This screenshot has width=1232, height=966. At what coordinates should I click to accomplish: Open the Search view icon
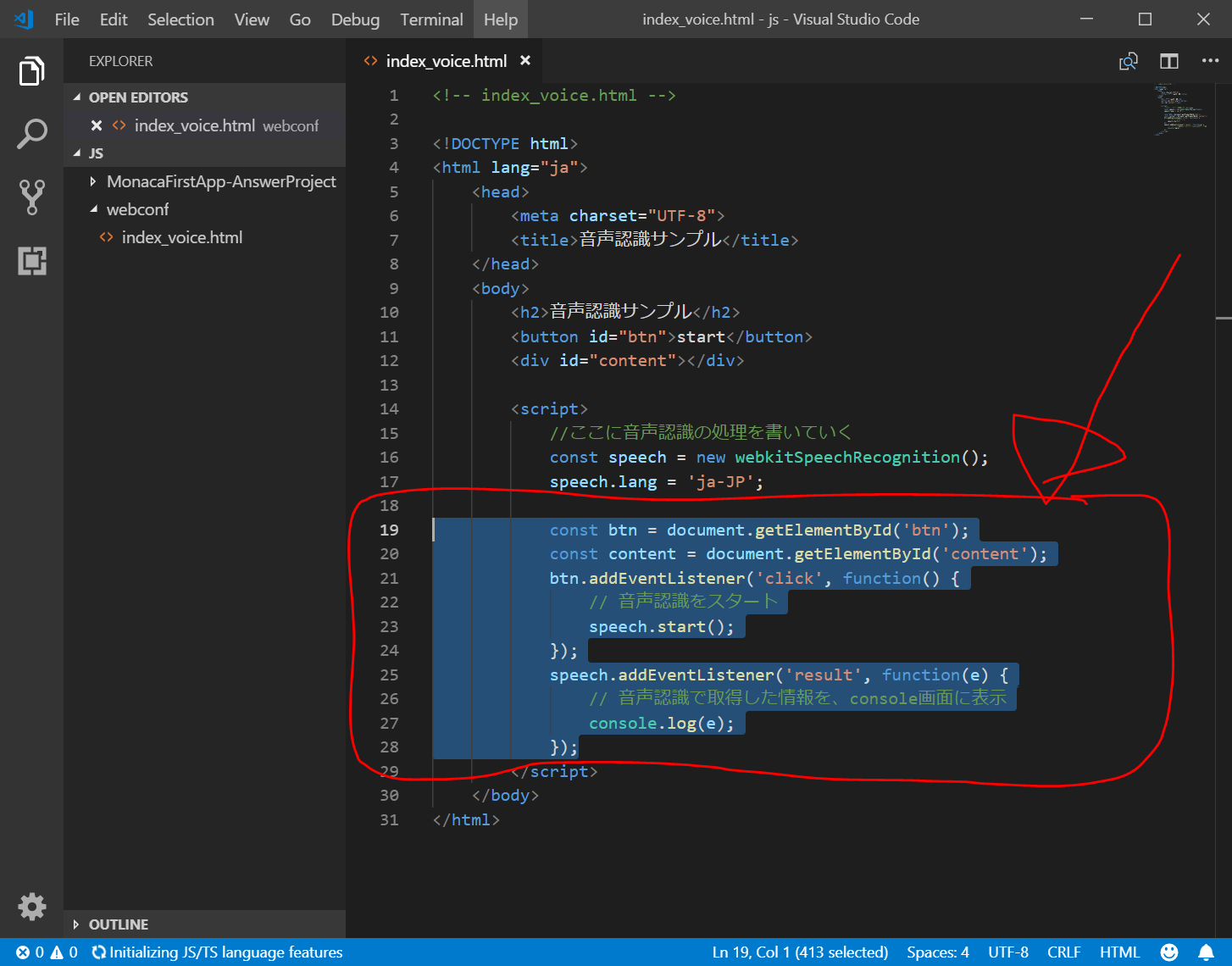(x=31, y=134)
